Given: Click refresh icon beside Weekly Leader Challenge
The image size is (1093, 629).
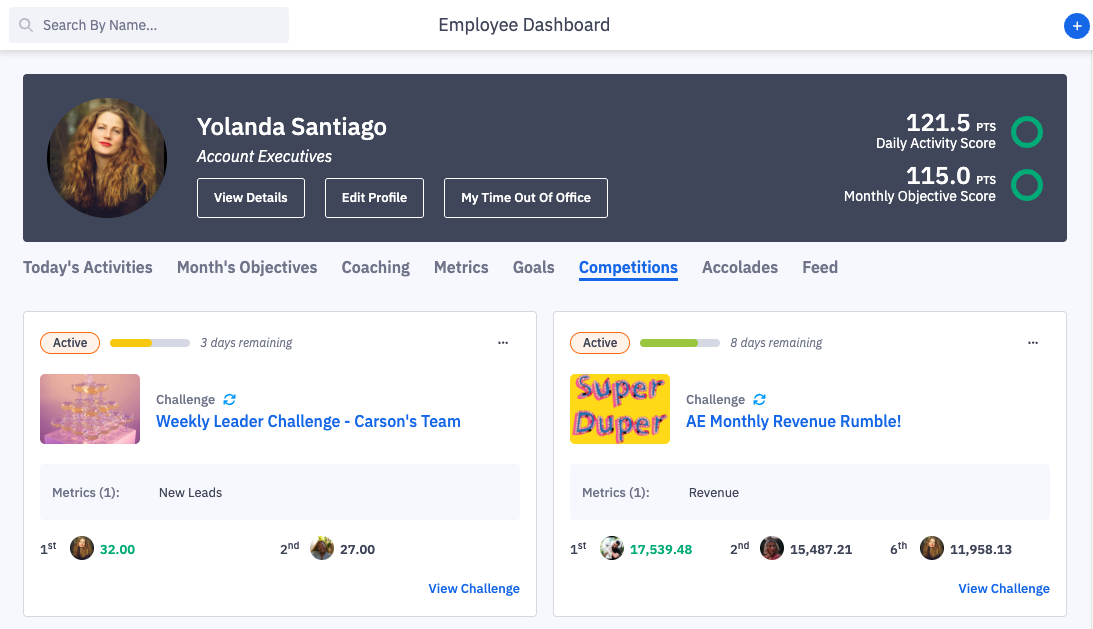Looking at the screenshot, I should [x=230, y=400].
